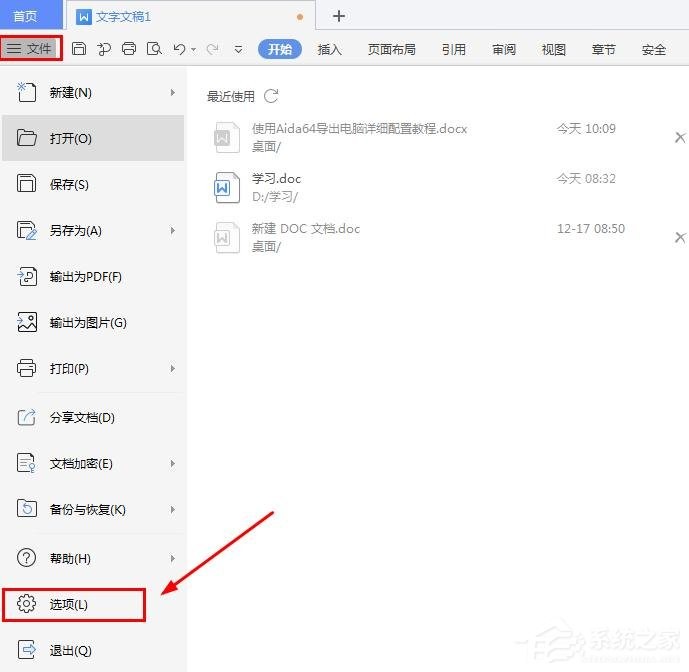This screenshot has width=689, height=672.
Task: Open recent file 使用Aida64导出电脑详细配置教程.docx
Action: click(359, 129)
